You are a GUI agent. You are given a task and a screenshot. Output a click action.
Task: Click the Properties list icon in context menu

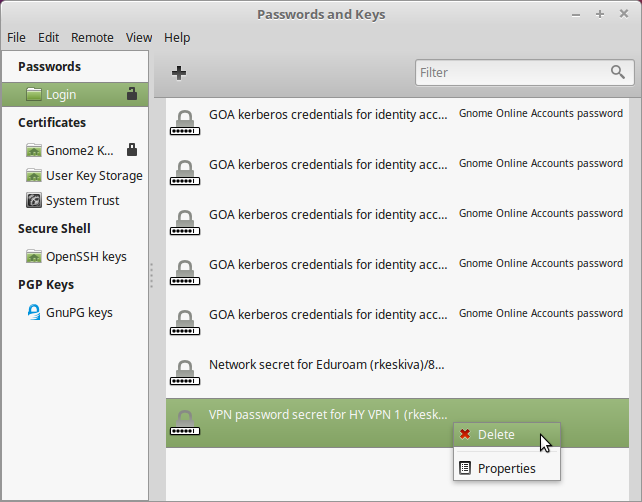click(x=465, y=468)
